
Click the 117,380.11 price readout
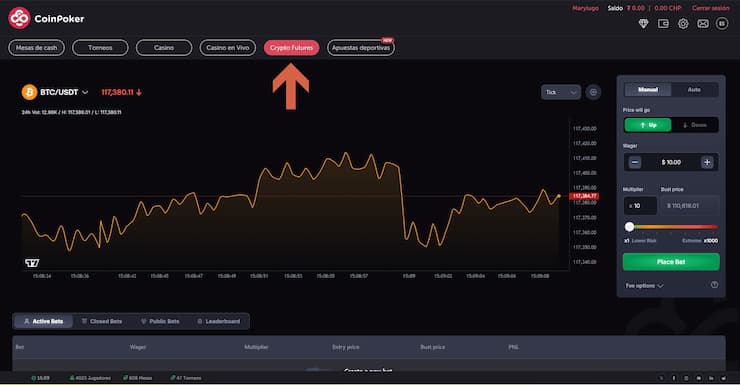tap(121, 92)
